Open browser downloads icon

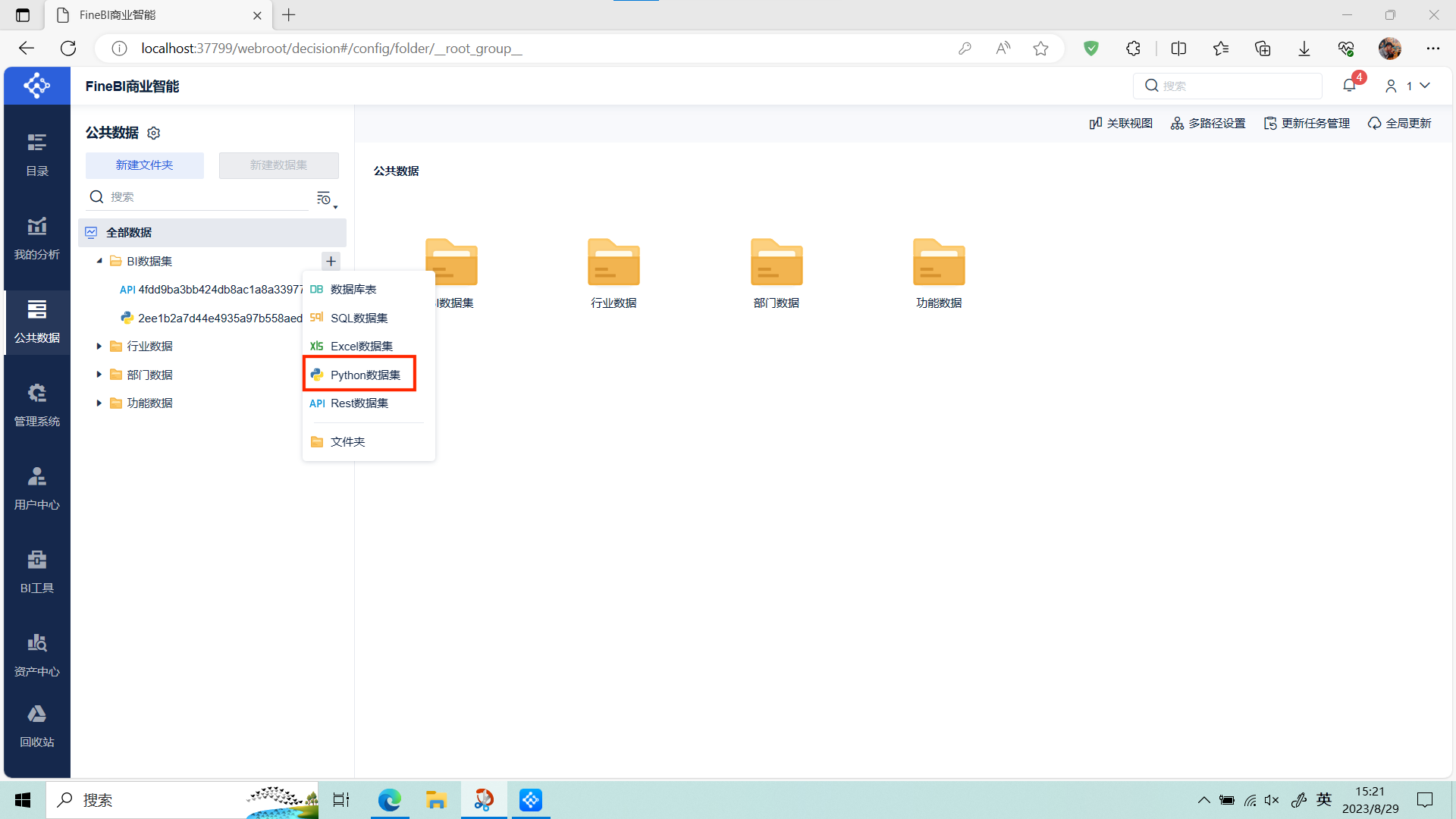click(x=1304, y=49)
